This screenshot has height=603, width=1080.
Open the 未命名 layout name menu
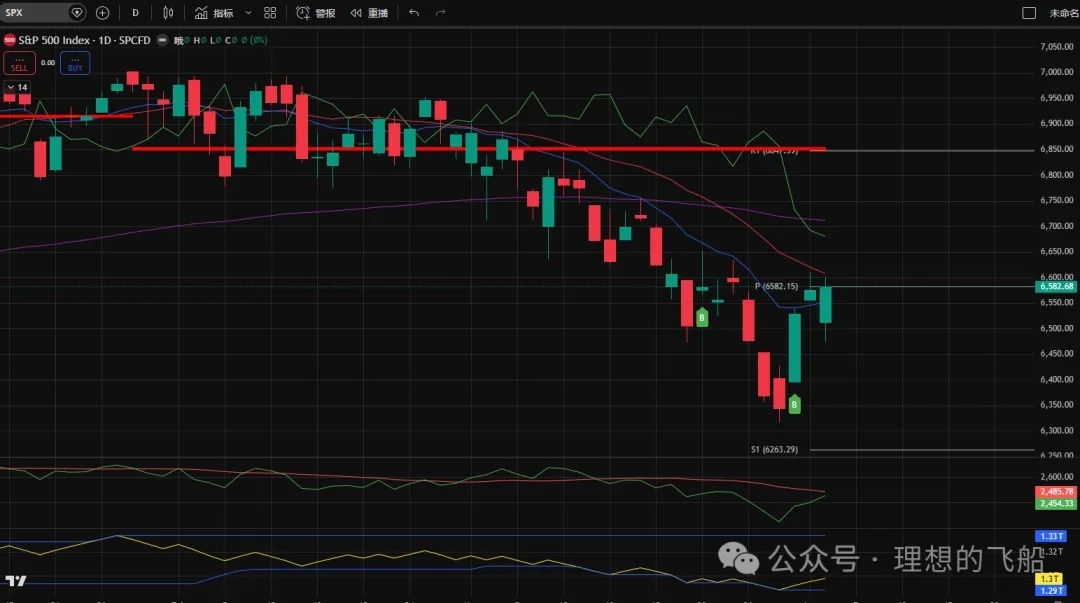click(x=1063, y=13)
